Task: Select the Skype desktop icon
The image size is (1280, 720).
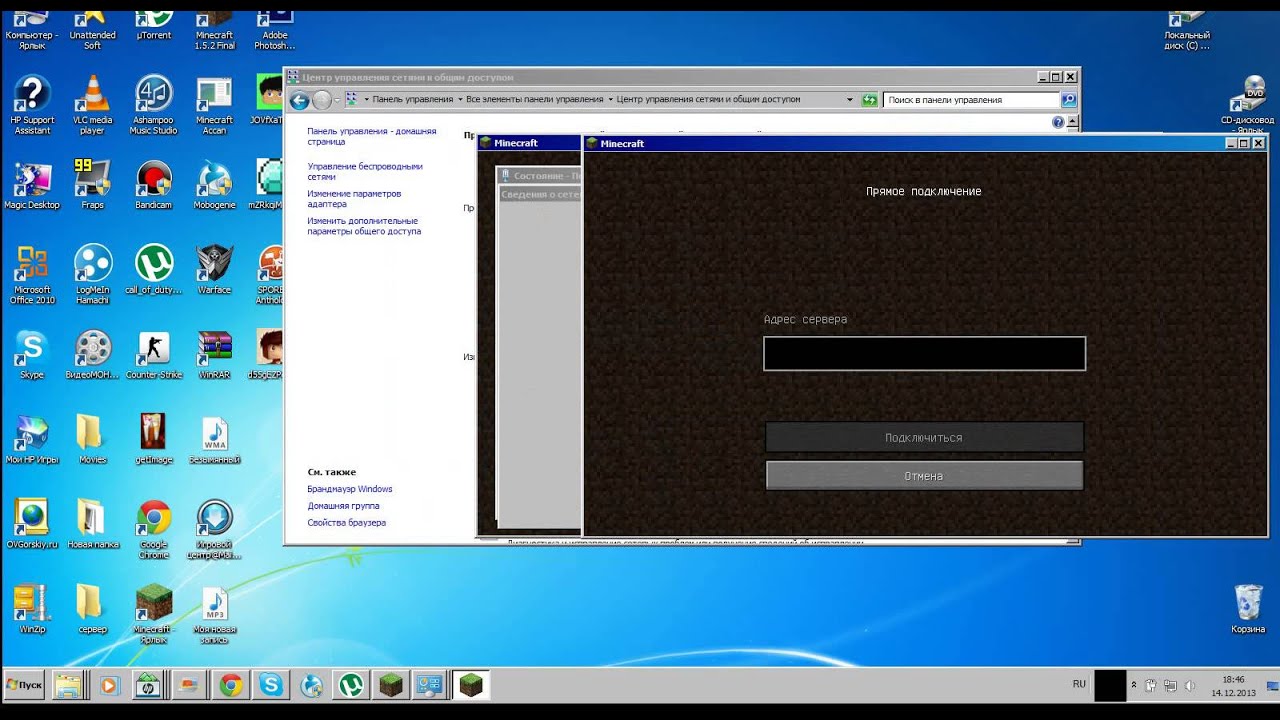Action: coord(32,355)
